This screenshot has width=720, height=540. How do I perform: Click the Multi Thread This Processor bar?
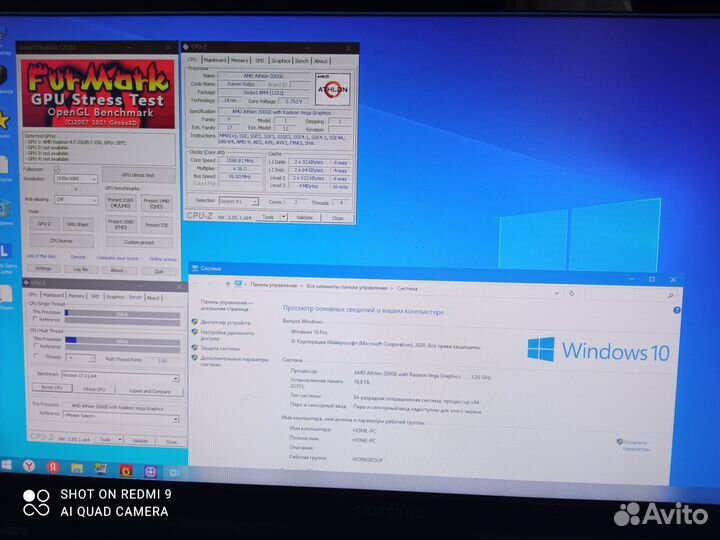pyautogui.click(x=122, y=341)
